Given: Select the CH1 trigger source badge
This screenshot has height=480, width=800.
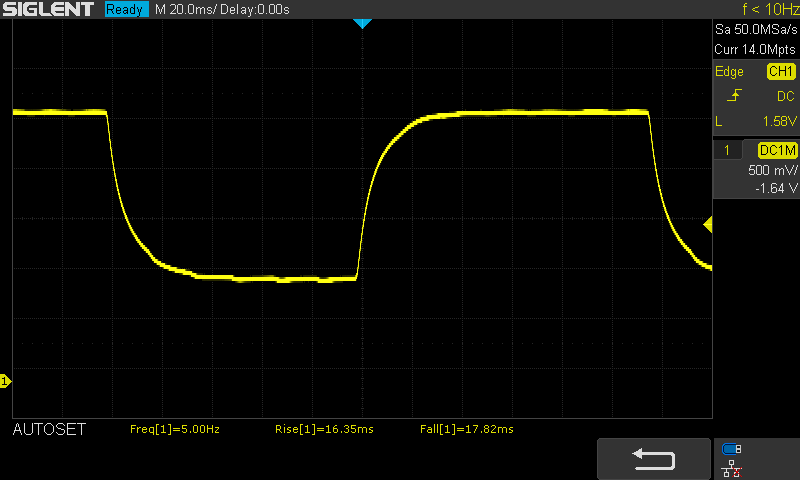Looking at the screenshot, I should click(780, 72).
